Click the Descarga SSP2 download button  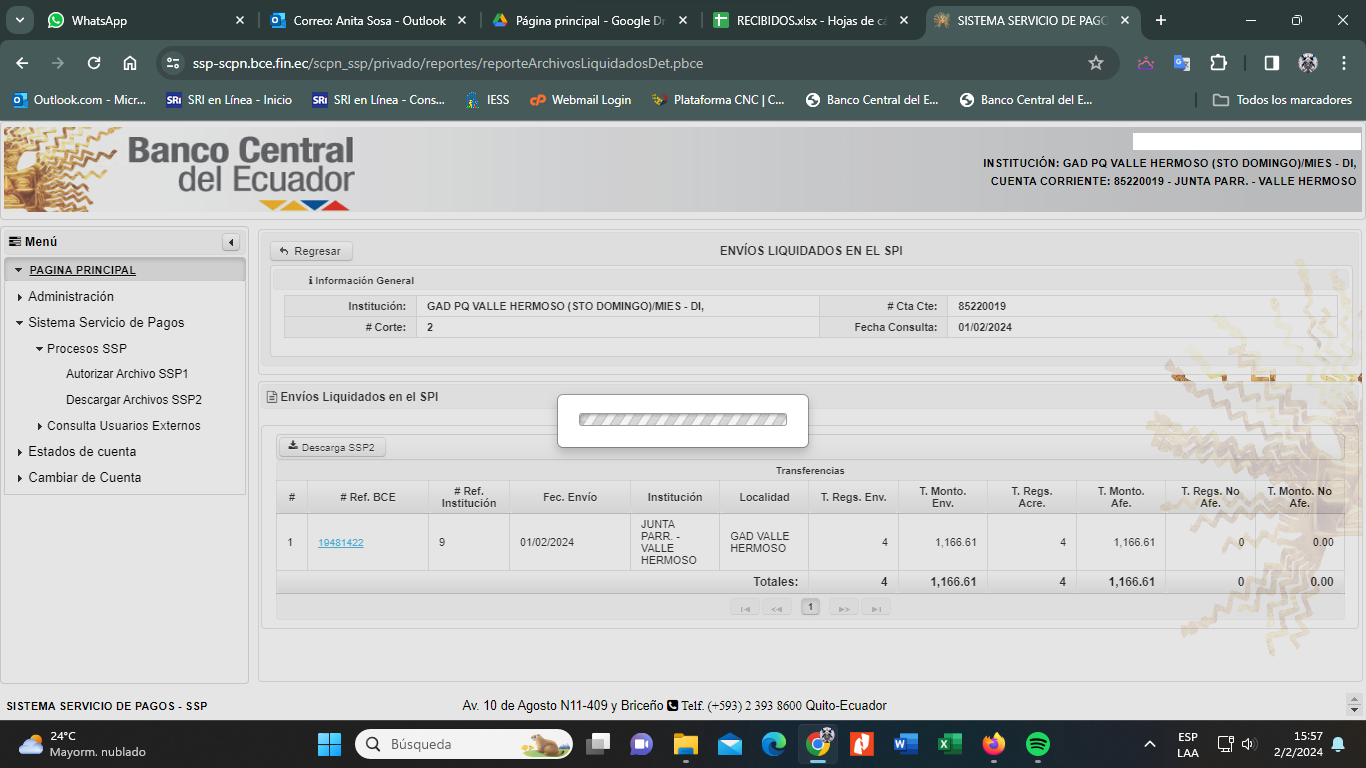point(331,447)
